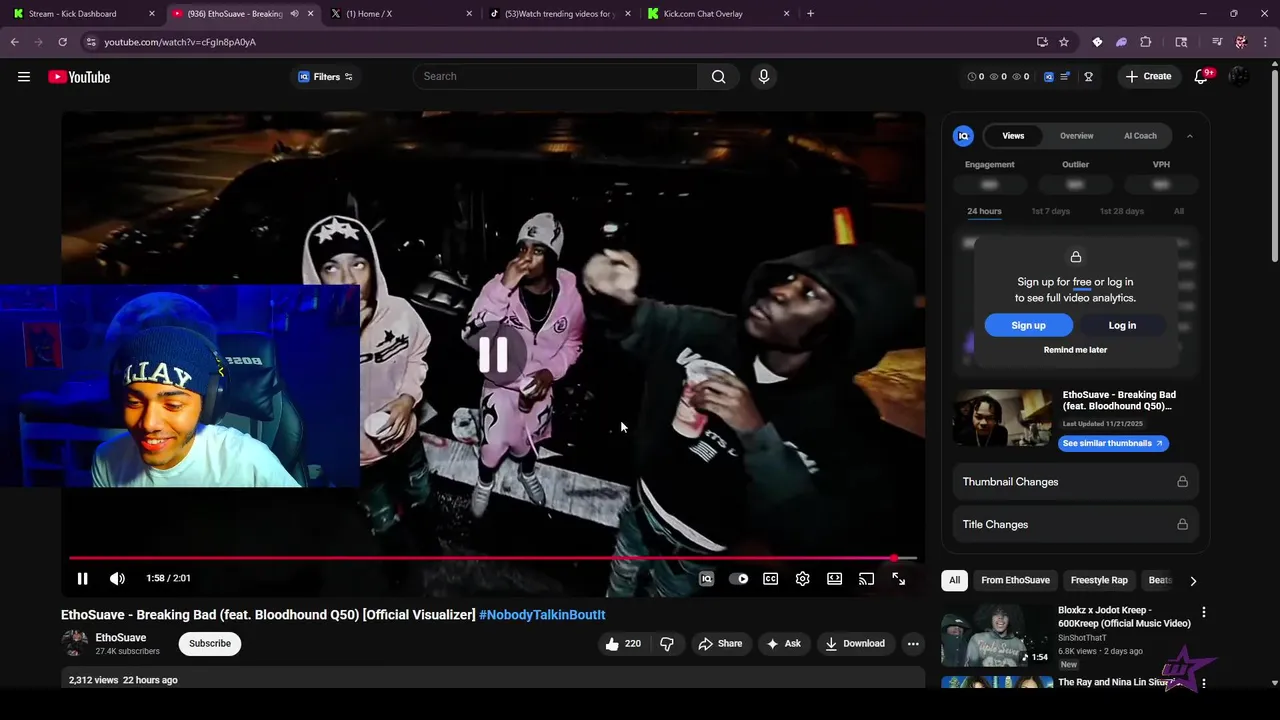Switch to Stream - Kick Dashboard tab
The image size is (1280, 720).
83,14
